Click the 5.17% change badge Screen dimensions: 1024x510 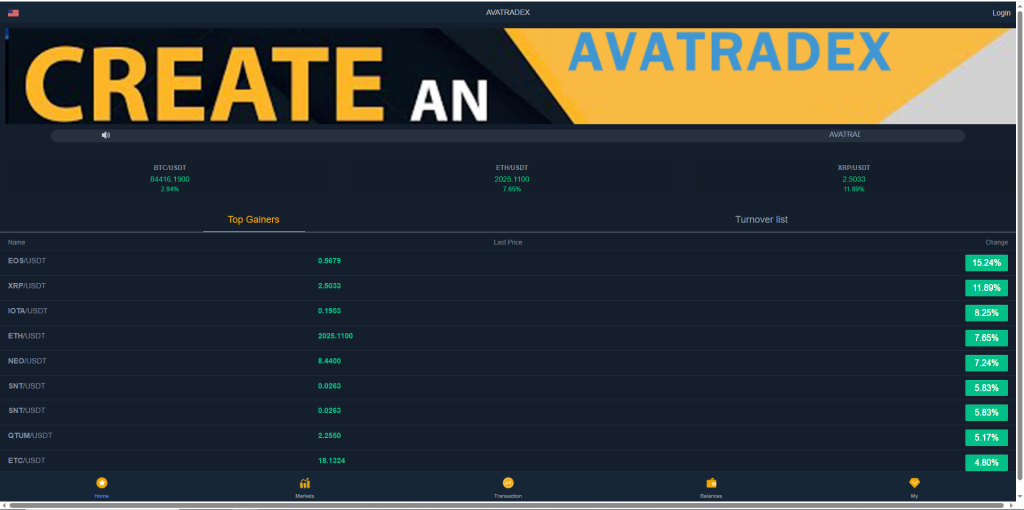click(x=986, y=438)
